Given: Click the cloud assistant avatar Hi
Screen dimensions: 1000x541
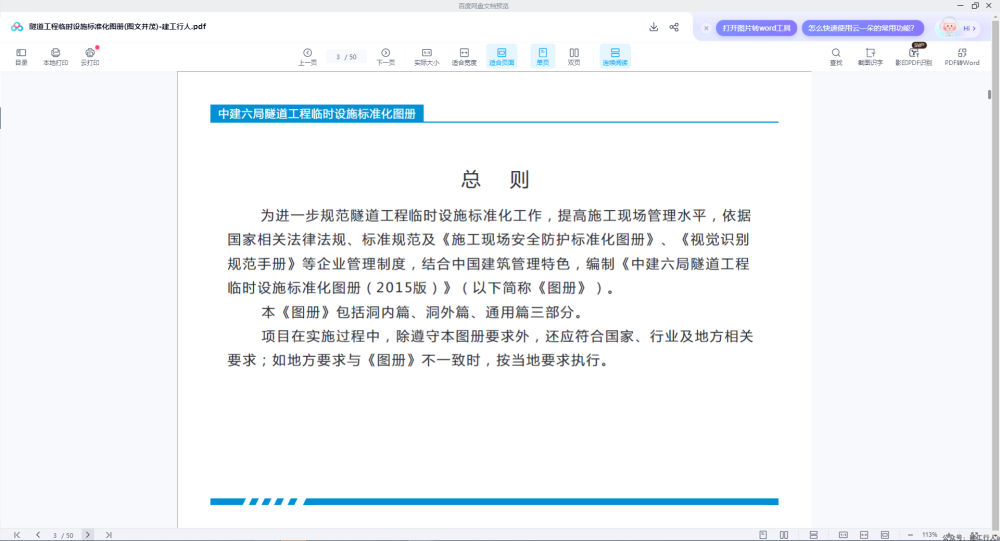Looking at the screenshot, I should (959, 27).
